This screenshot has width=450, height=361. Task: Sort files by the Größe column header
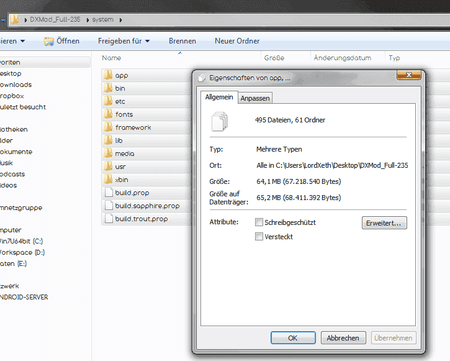point(274,58)
